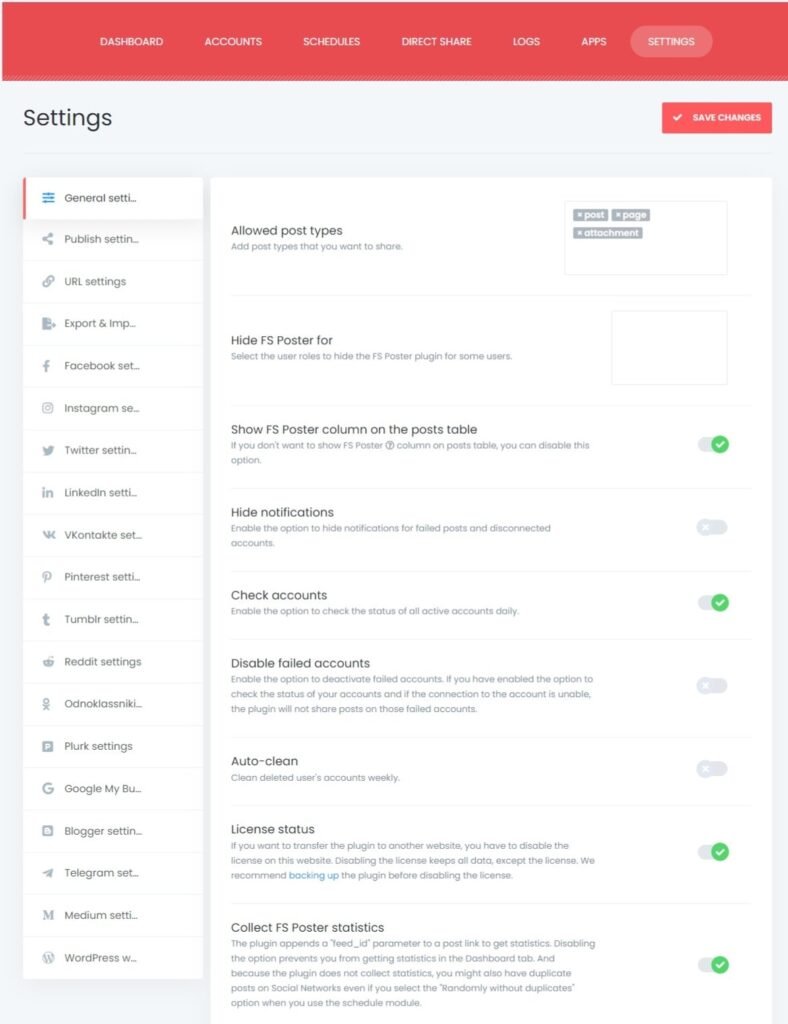Click the Save Changes button
788x1024 pixels.
click(717, 118)
